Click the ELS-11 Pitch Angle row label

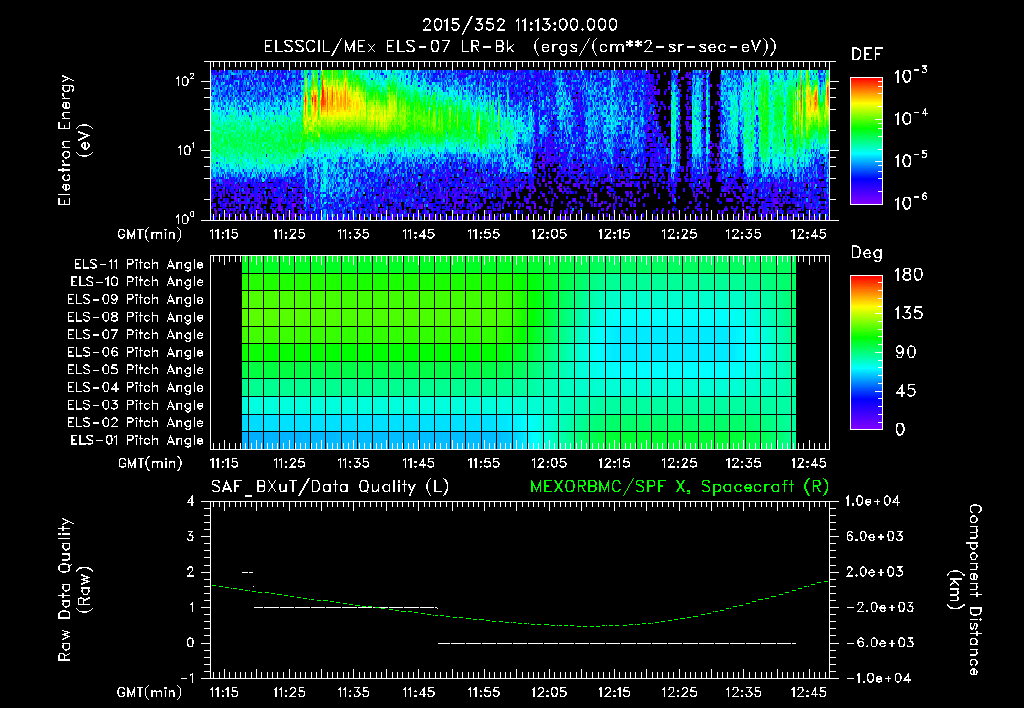138,265
